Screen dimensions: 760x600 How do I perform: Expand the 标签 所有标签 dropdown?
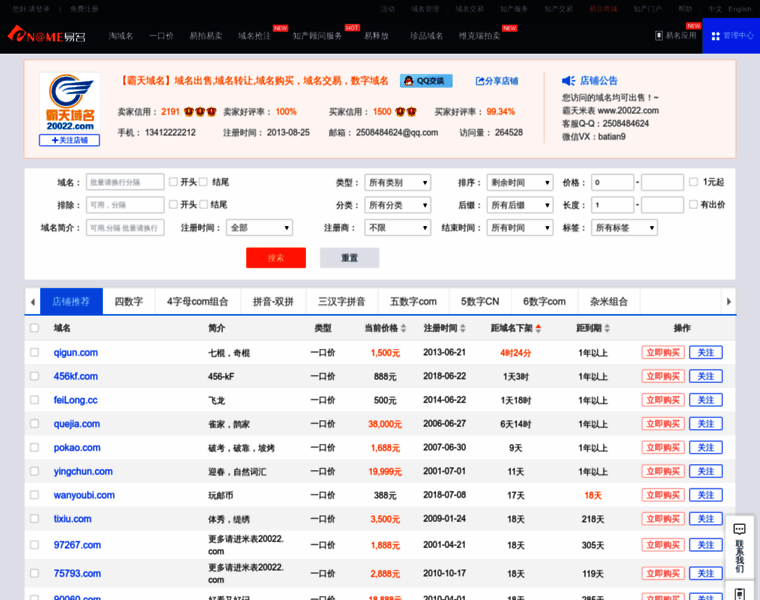624,228
